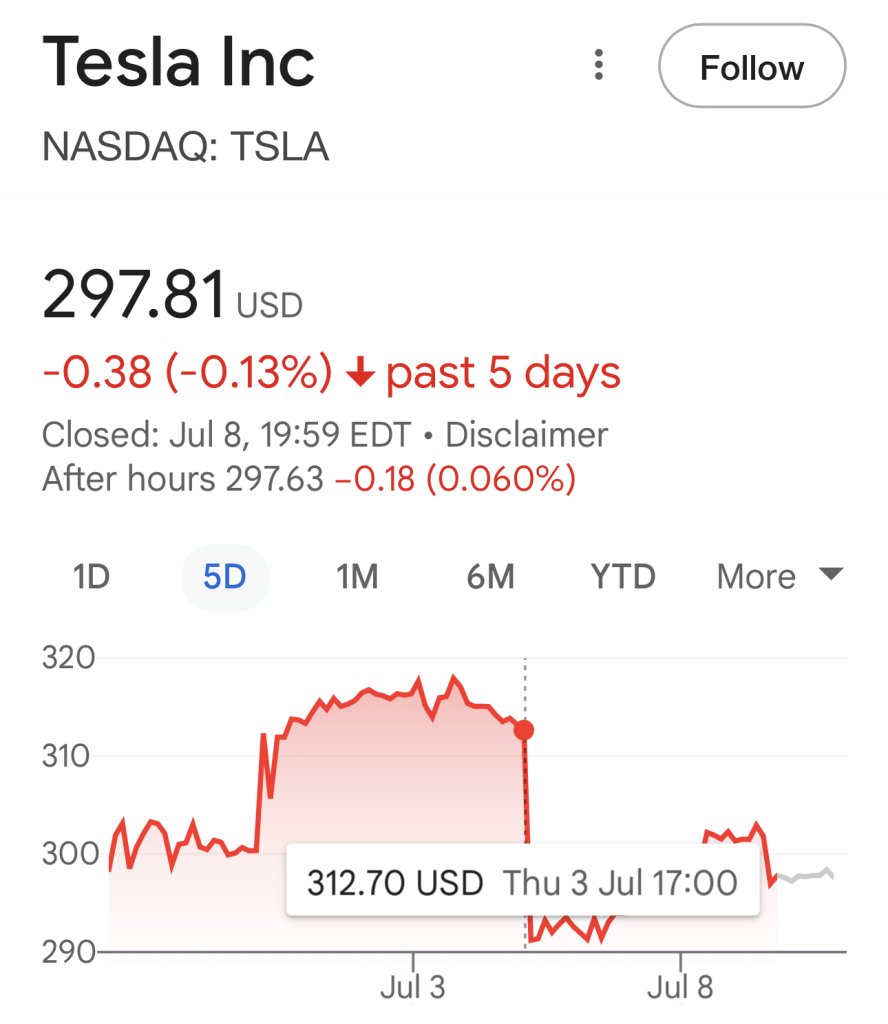Viewport: 888px width, 1024px height.
Task: Click the NASDAQ: TSLA ticker text
Action: [x=185, y=146]
